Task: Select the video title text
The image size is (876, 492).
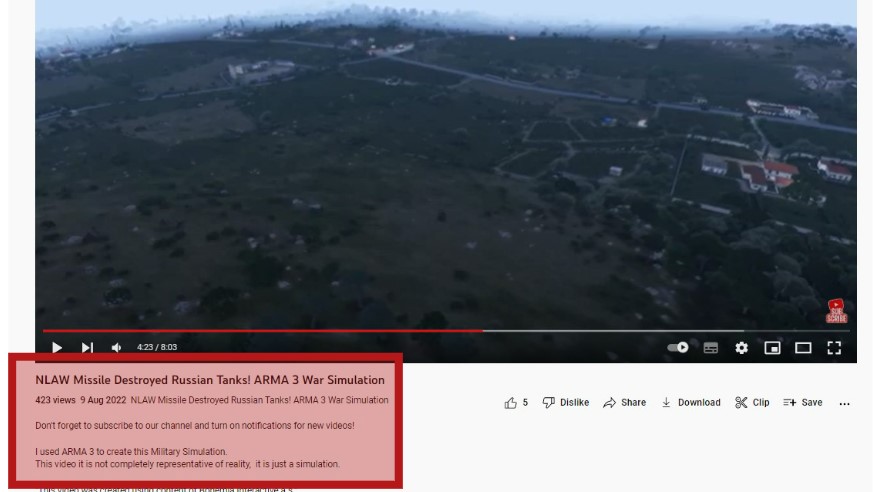Action: (x=210, y=380)
